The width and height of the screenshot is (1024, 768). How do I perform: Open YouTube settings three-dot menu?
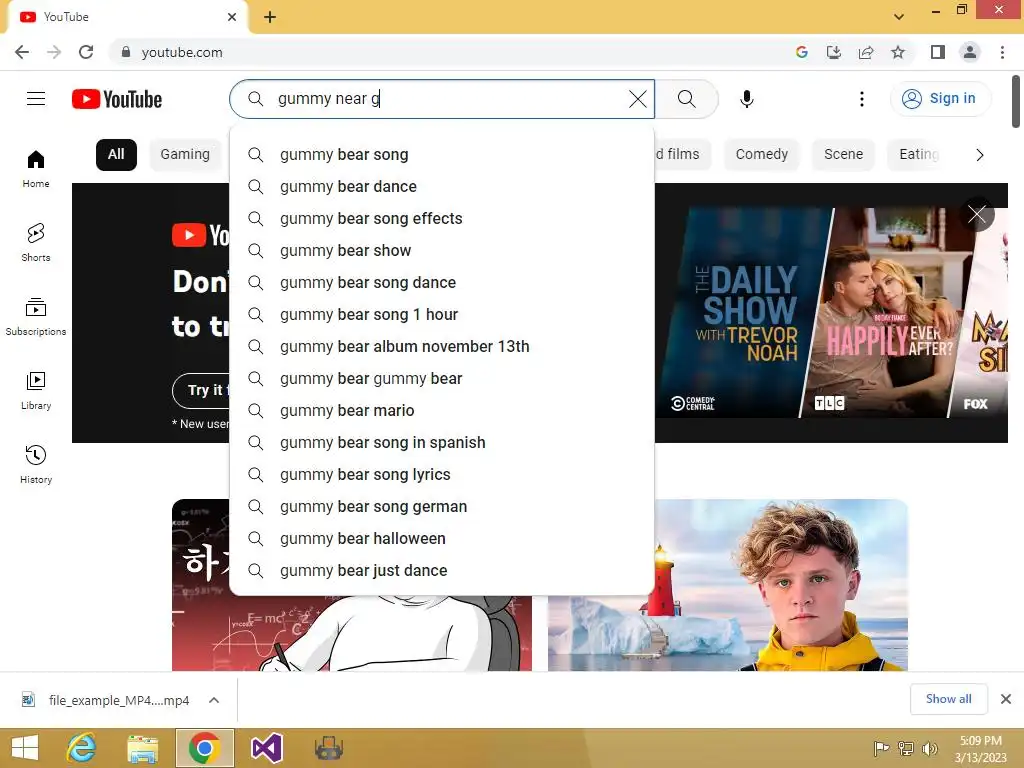861,99
